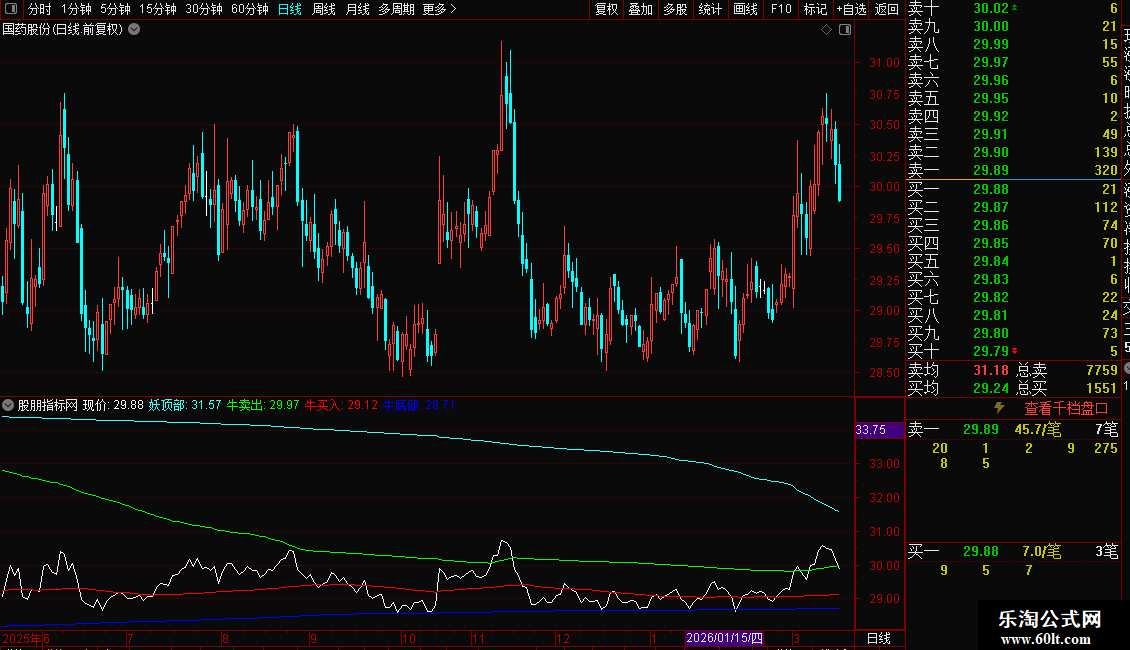The image size is (1130, 650).
Task: Click red down arrow beside 买十 price
Action: point(1015,351)
